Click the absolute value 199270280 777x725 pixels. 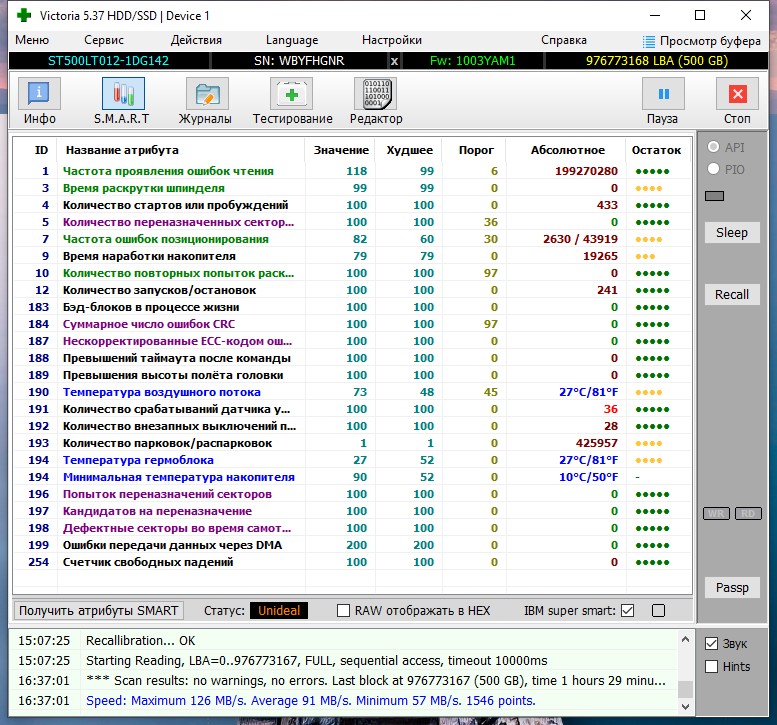586,171
